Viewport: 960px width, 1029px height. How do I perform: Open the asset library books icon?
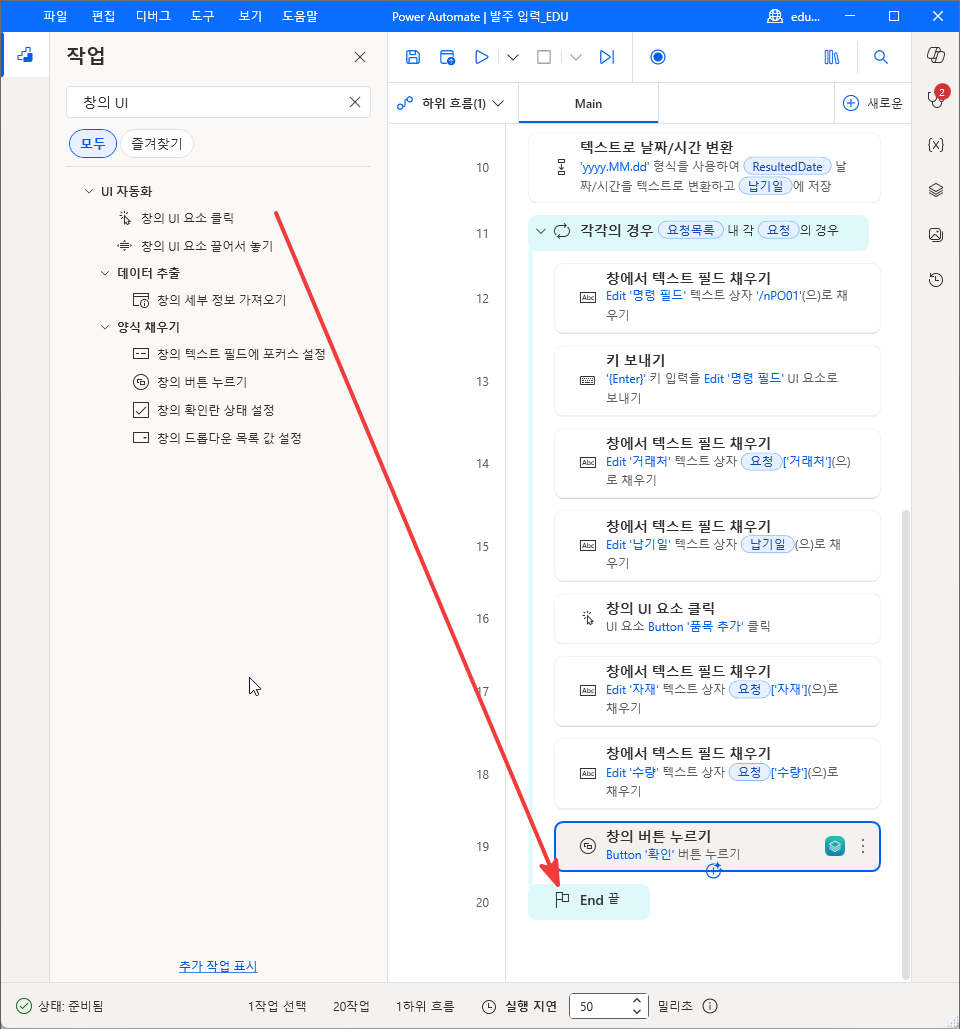[831, 57]
